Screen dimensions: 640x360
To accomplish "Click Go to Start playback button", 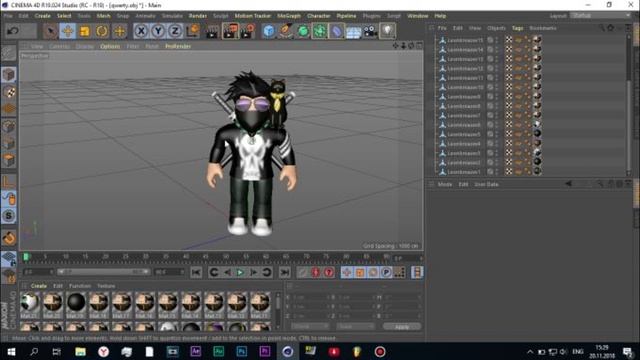I will pyautogui.click(x=196, y=272).
